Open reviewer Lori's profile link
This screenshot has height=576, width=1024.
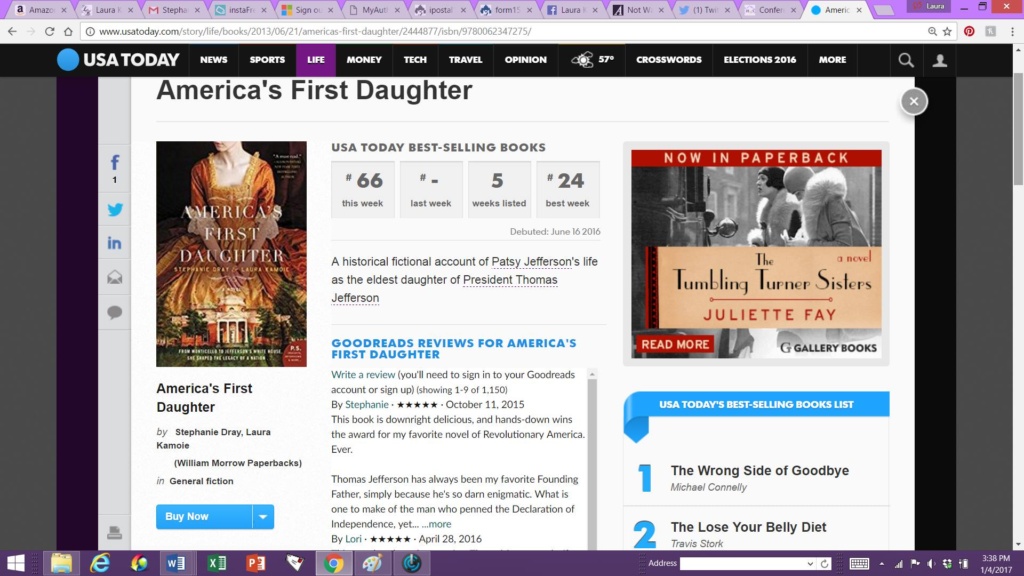pyautogui.click(x=353, y=539)
